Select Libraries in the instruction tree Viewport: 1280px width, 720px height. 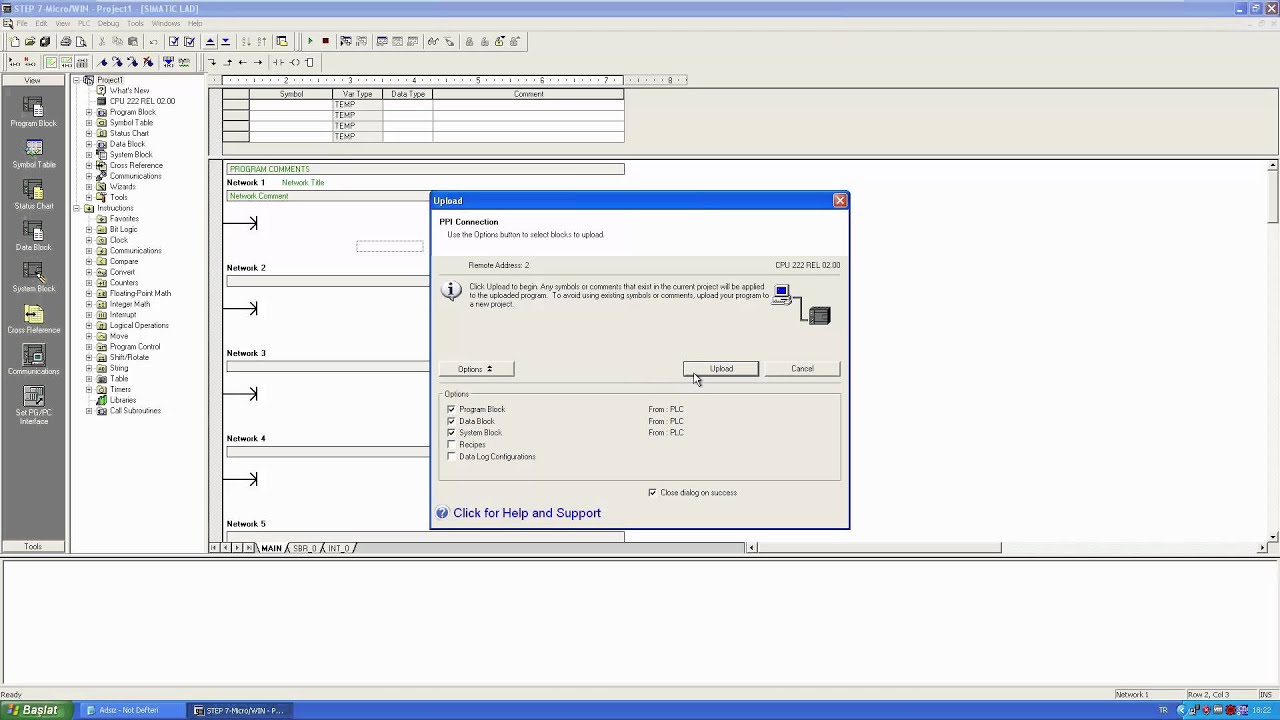click(x=123, y=400)
